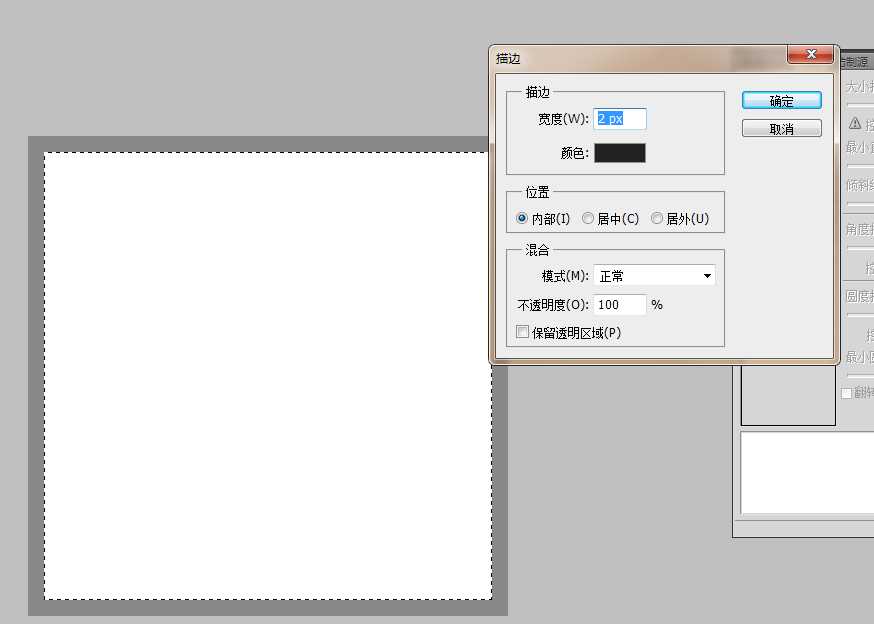Viewport: 874px width, 624px height.
Task: Select the 内部 stroke position option
Action: (x=521, y=218)
